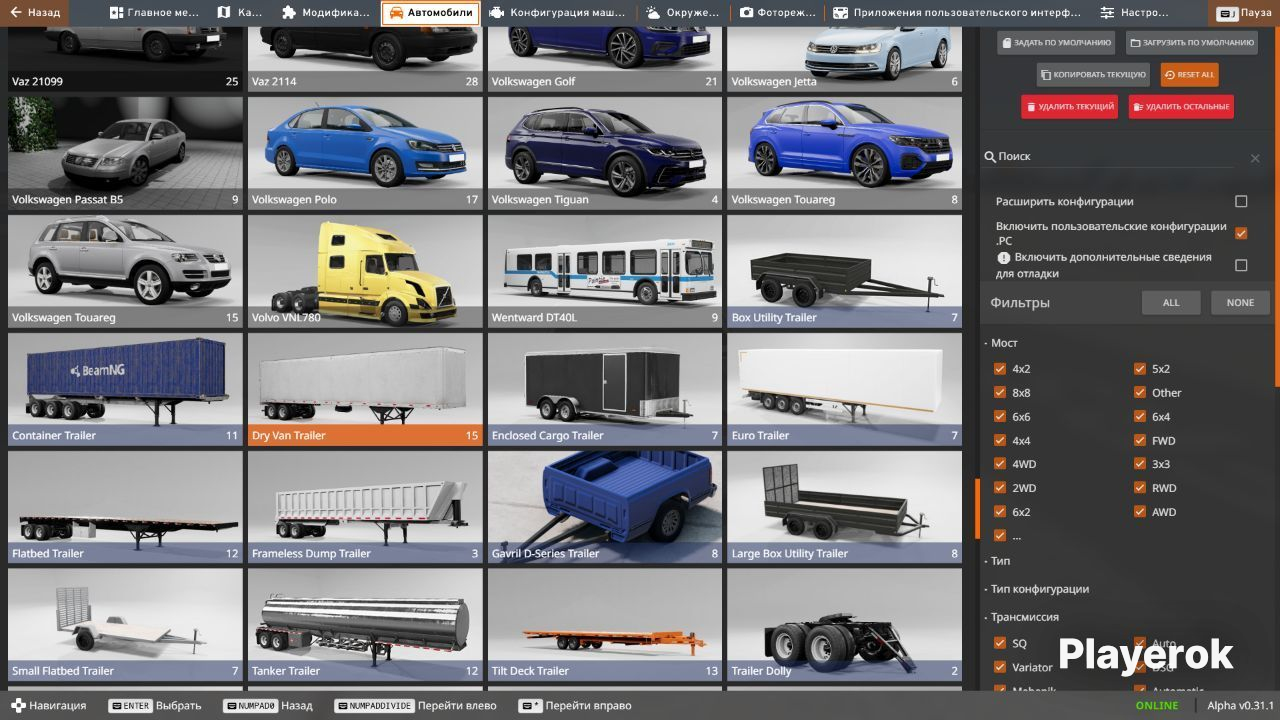Select the BeamNG Container Trailer
Image resolution: width=1280 pixels, height=720 pixels.
[x=125, y=389]
